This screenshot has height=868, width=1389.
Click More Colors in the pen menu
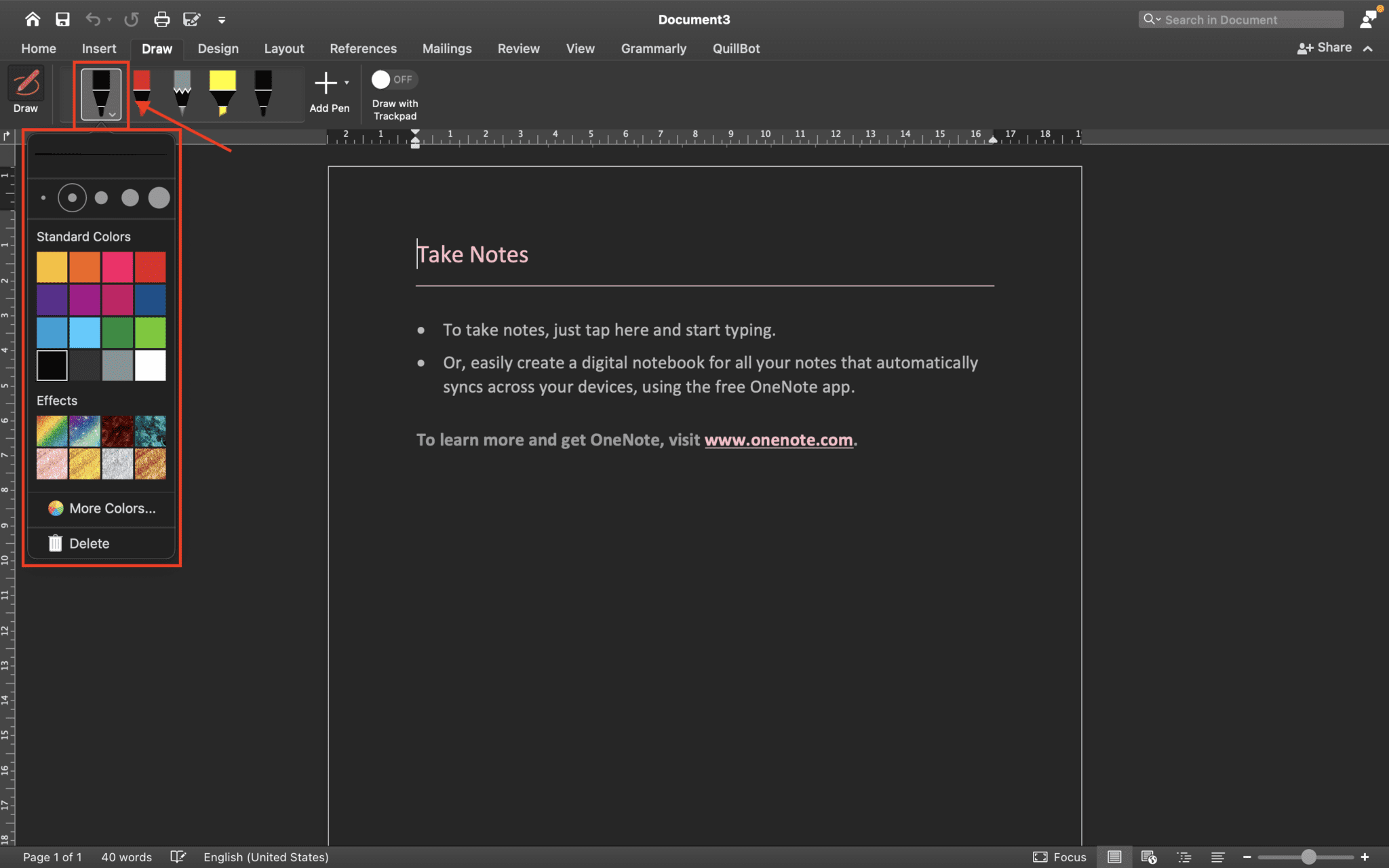(111, 508)
